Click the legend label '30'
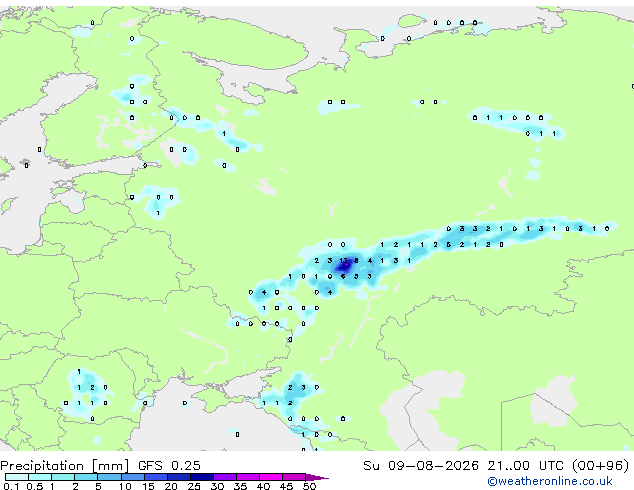This screenshot has width=634, height=490. point(217,486)
